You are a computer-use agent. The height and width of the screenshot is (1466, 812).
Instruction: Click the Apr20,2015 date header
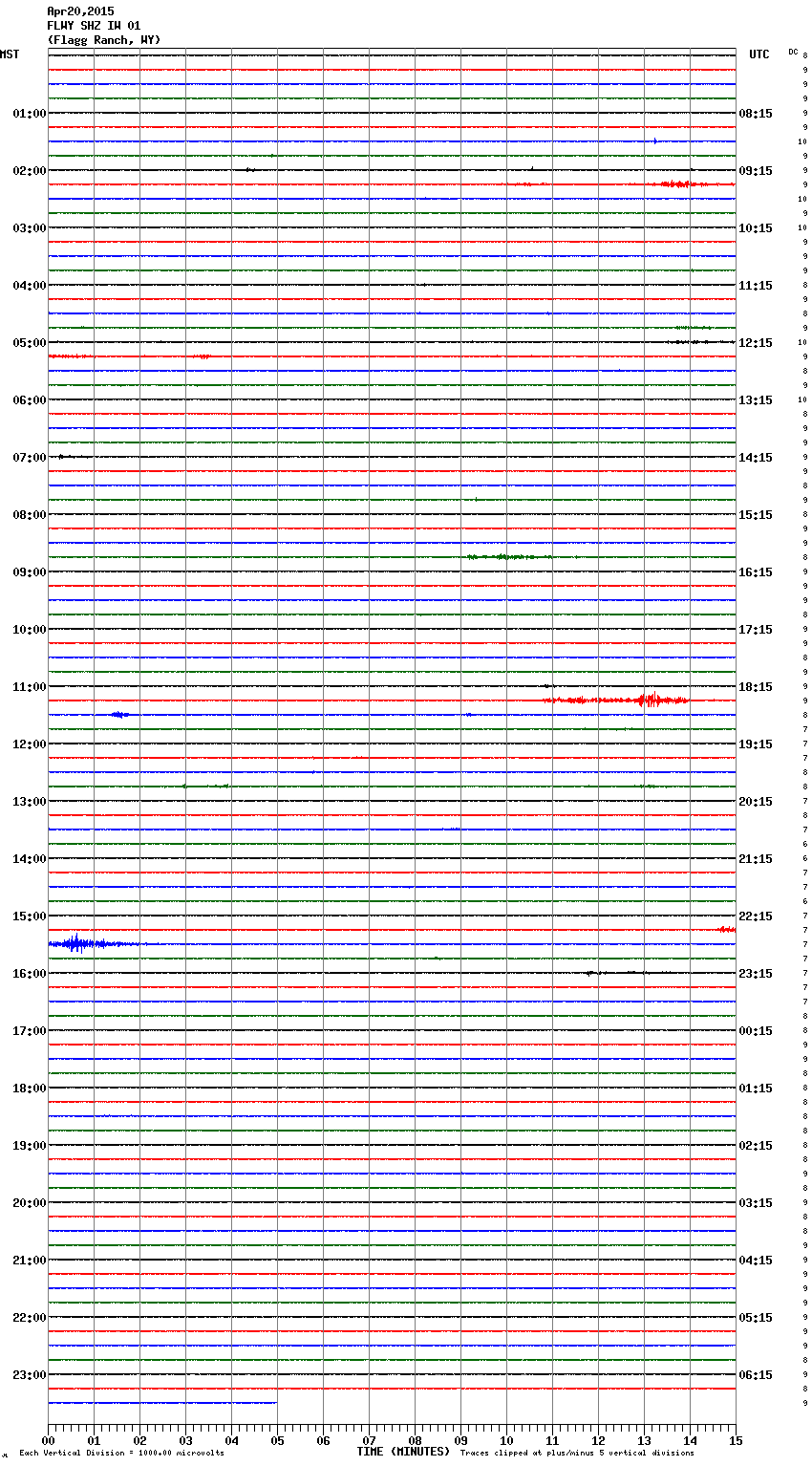pos(80,11)
